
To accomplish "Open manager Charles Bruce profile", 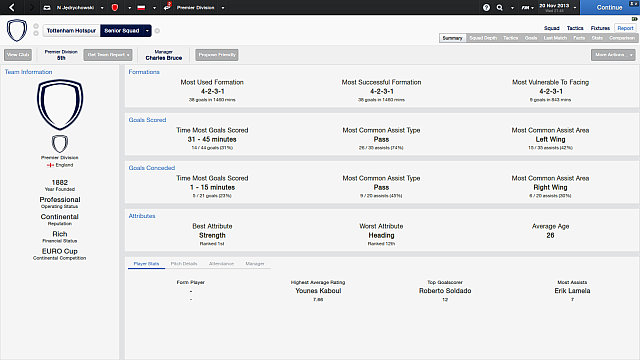I will click(164, 58).
